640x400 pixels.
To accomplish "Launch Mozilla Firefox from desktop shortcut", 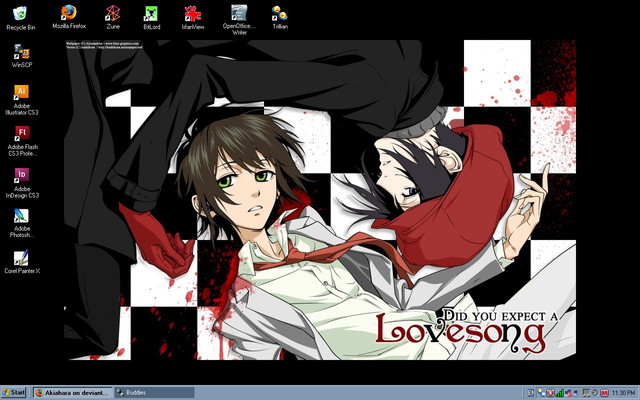I will pos(69,17).
